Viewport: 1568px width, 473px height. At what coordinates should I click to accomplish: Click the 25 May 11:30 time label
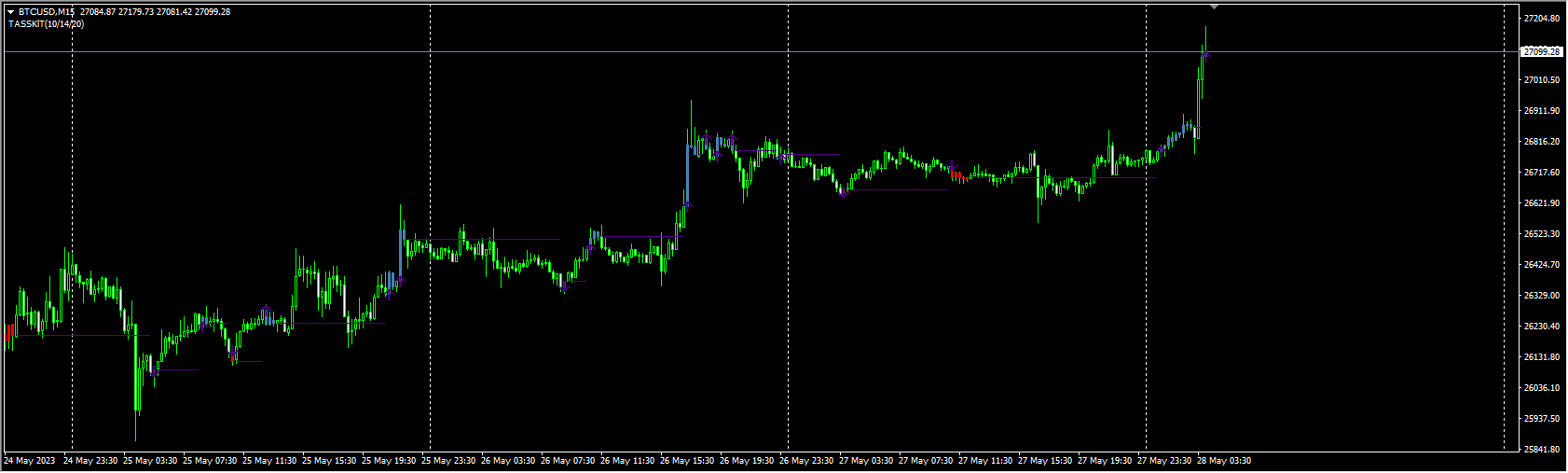click(269, 461)
